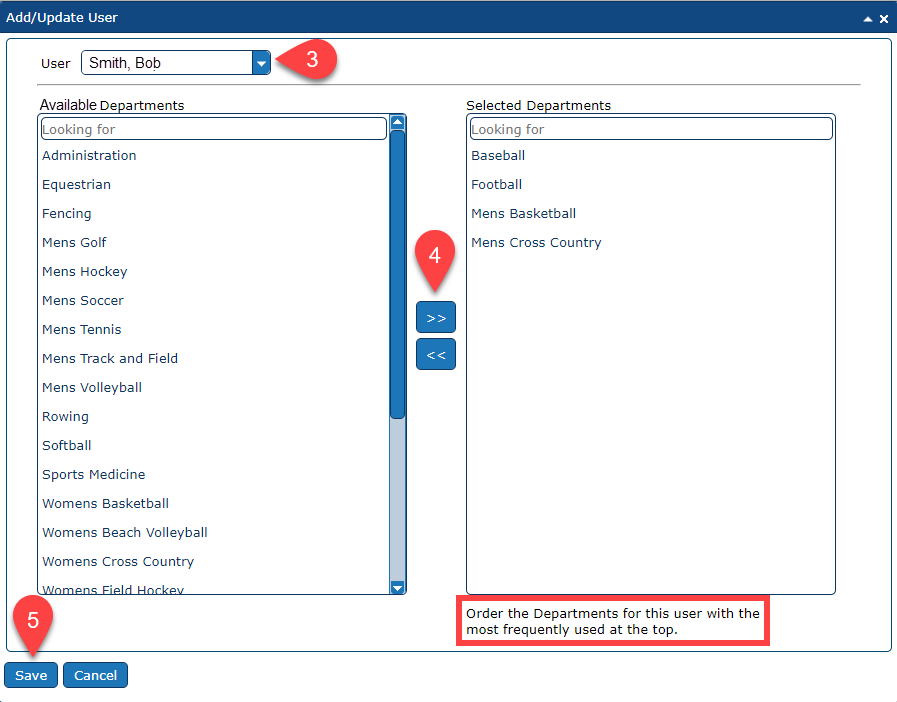
Task: Click the Available list scroll down arrow
Action: (398, 587)
